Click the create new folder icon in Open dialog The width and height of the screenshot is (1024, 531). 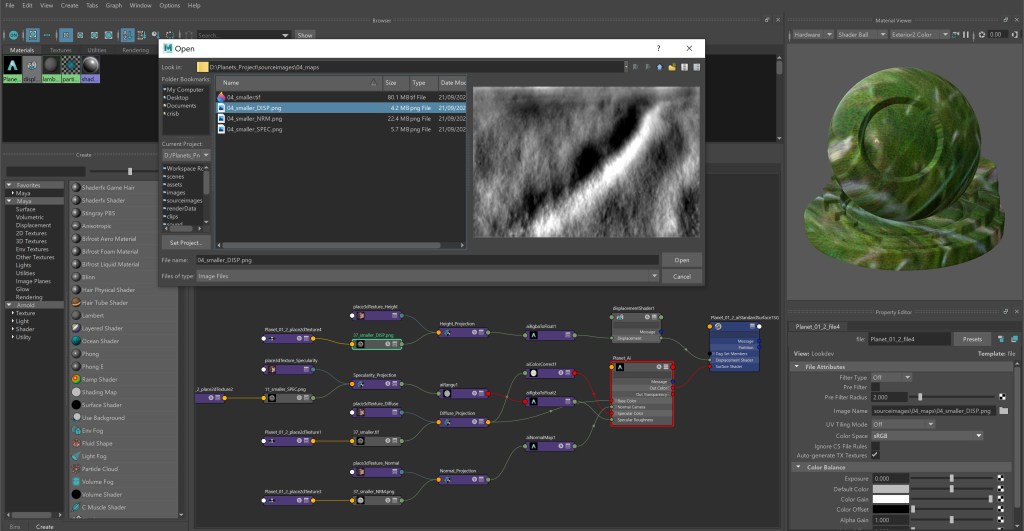[672, 67]
